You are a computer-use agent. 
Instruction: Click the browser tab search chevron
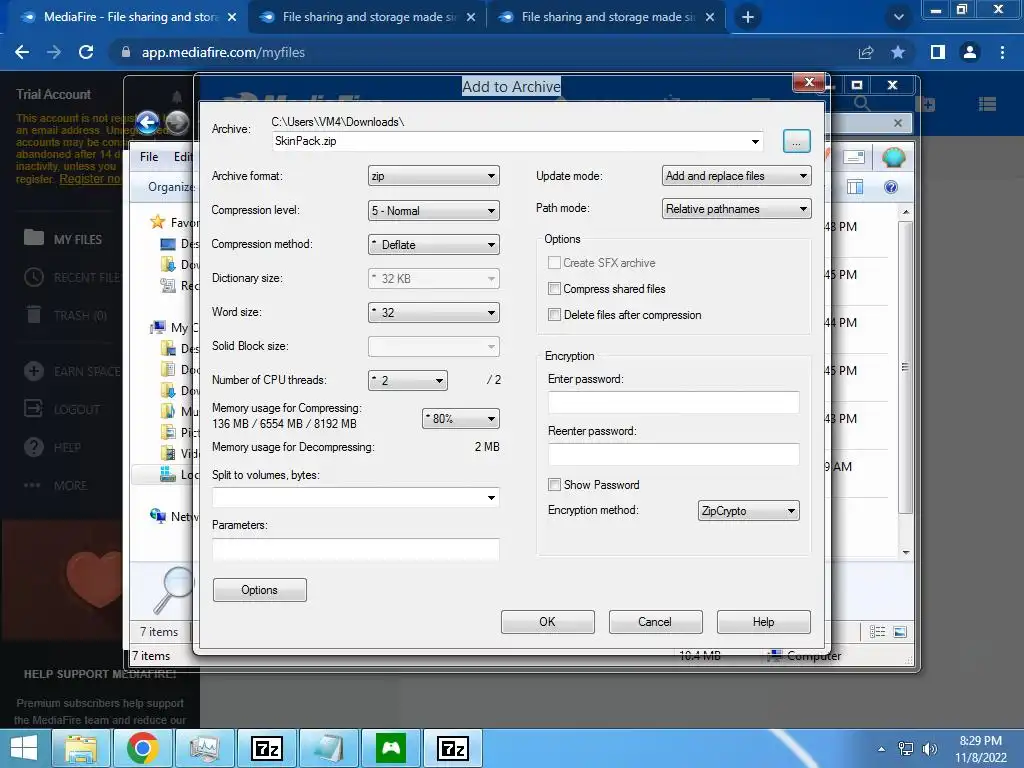[x=899, y=18]
